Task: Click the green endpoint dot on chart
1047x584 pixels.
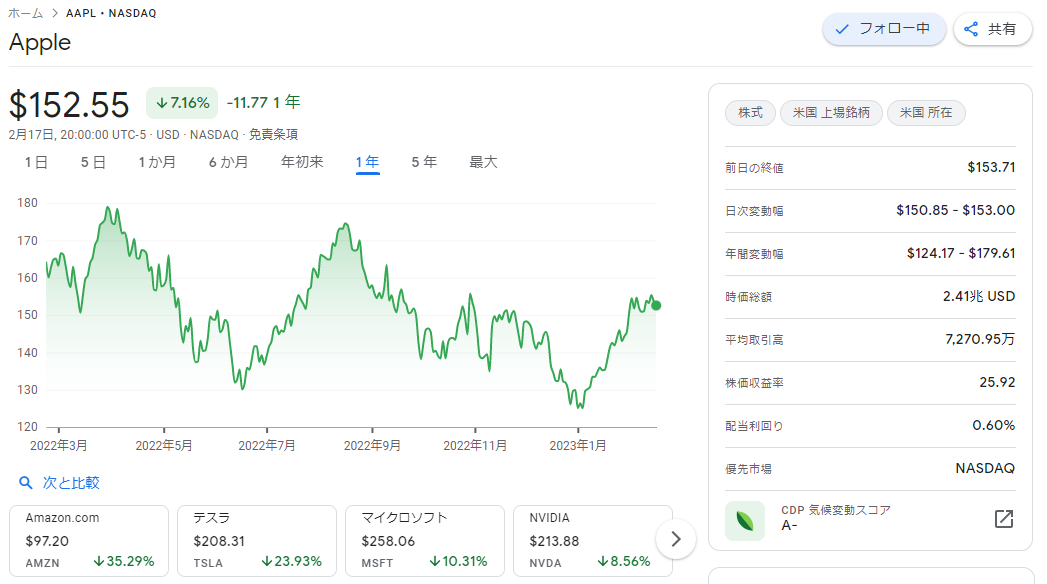Action: [656, 306]
